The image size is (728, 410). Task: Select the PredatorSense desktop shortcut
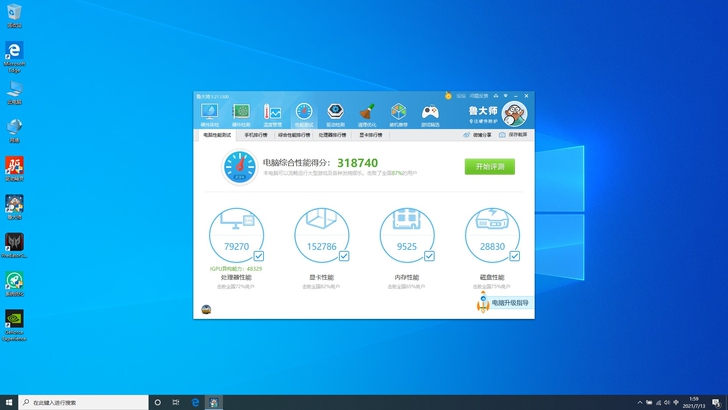coord(14,246)
